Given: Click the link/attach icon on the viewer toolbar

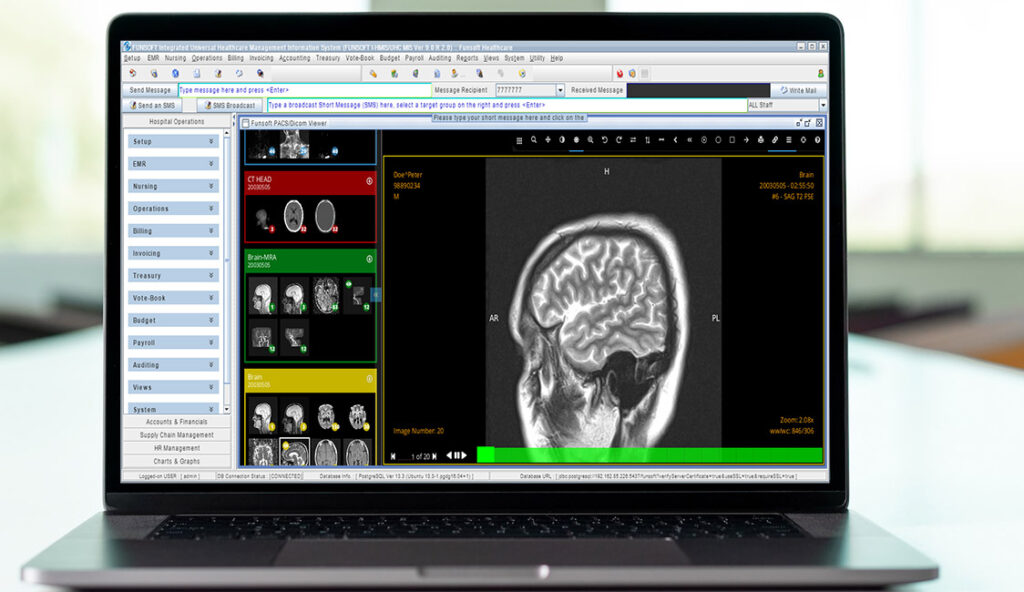Looking at the screenshot, I should 773,140.
